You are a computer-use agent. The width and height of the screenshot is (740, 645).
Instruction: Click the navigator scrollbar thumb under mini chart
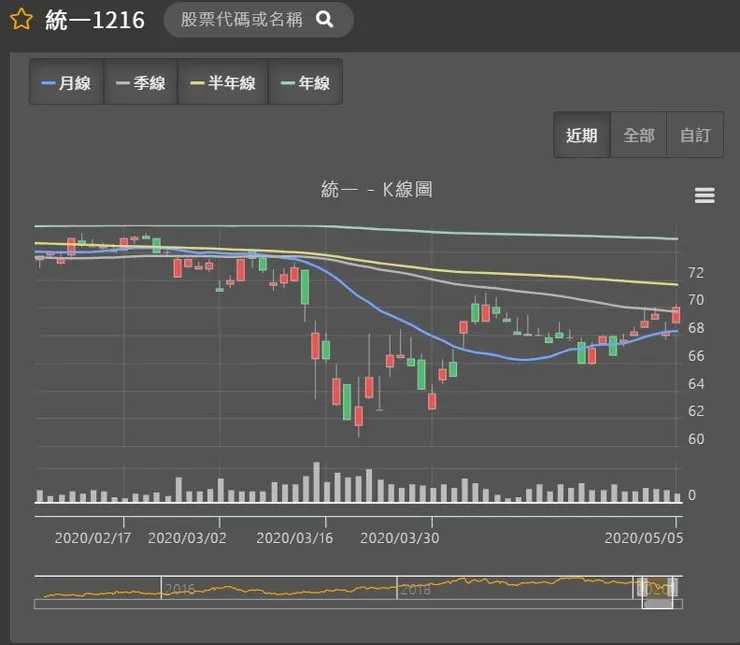[x=658, y=604]
